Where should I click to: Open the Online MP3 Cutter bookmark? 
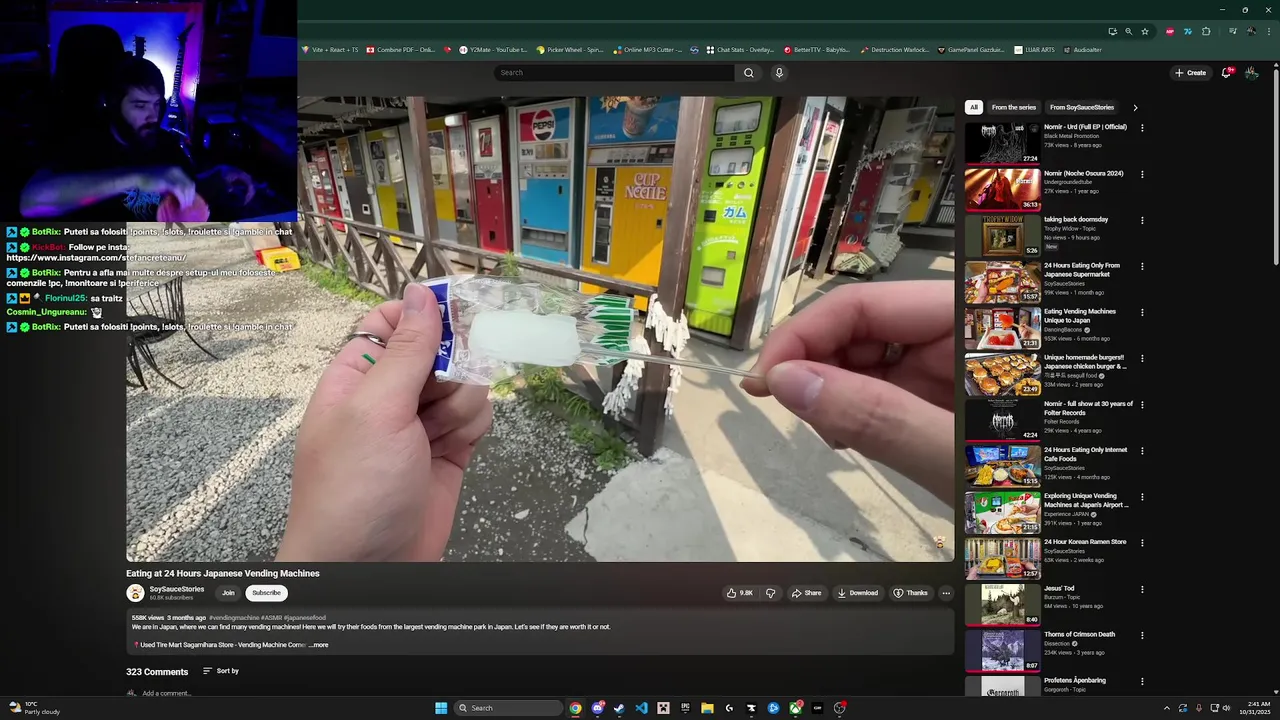coord(648,50)
